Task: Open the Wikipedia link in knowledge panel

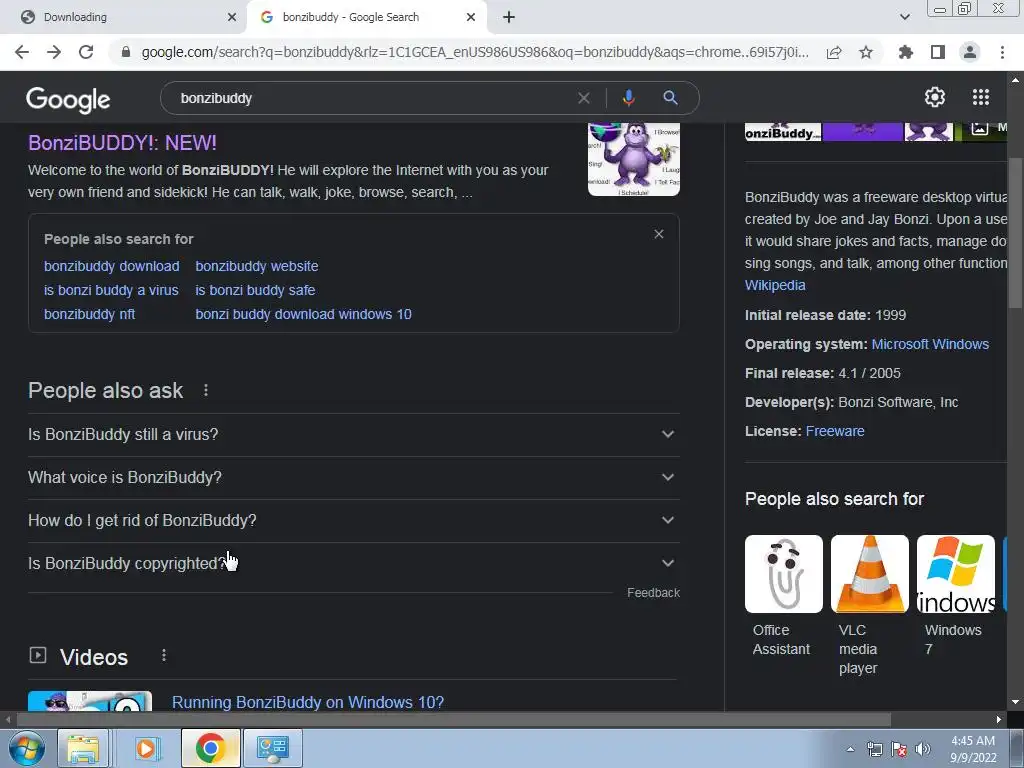Action: click(775, 285)
